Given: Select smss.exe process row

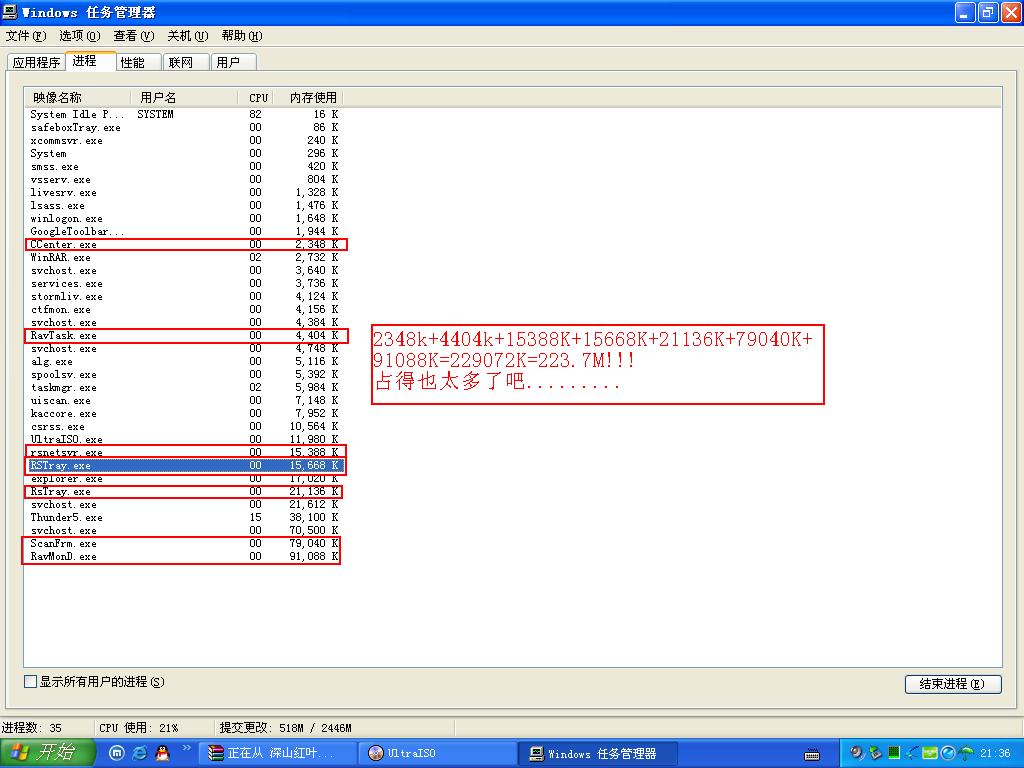Looking at the screenshot, I should (184, 167).
